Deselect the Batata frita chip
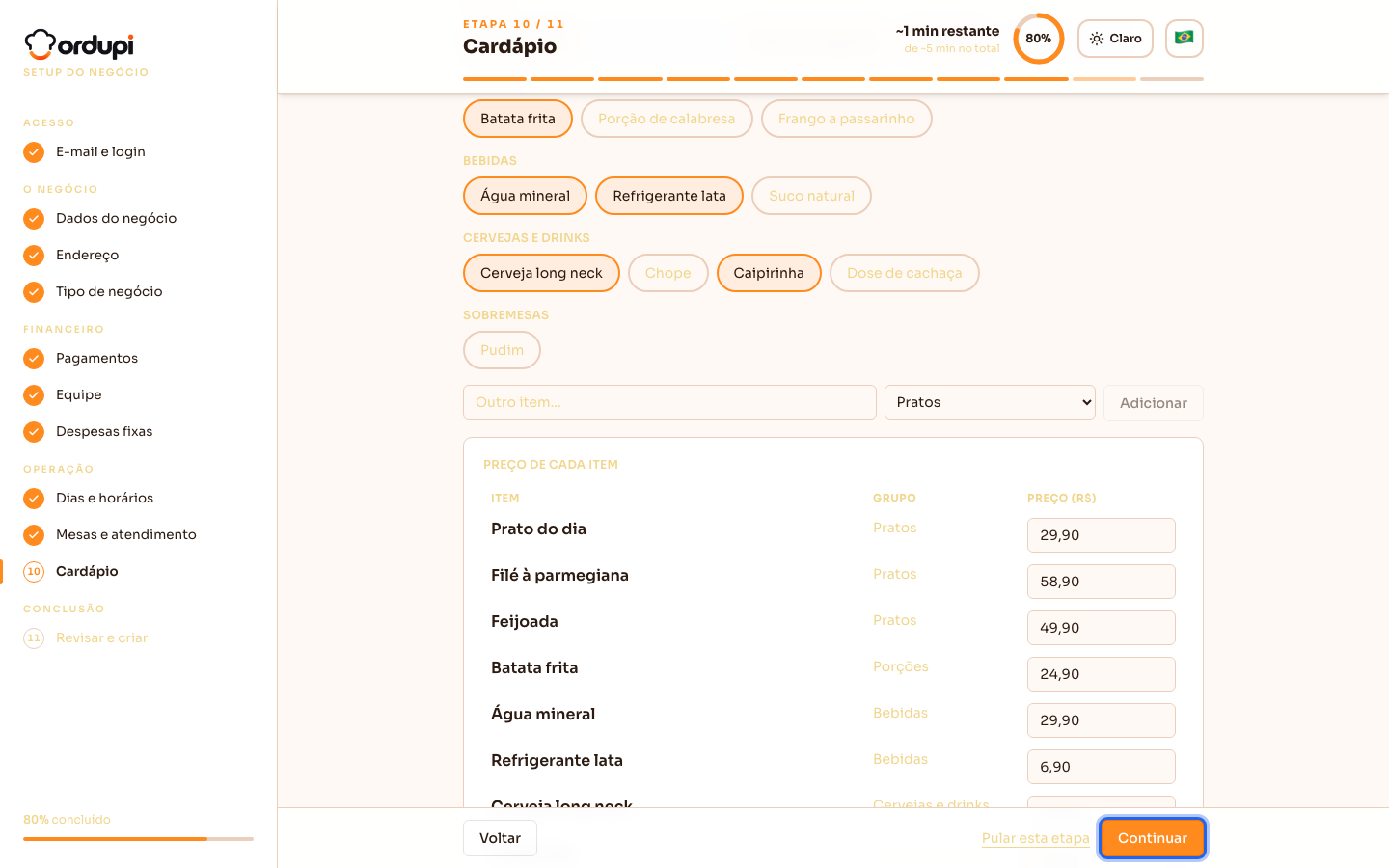 click(x=518, y=119)
